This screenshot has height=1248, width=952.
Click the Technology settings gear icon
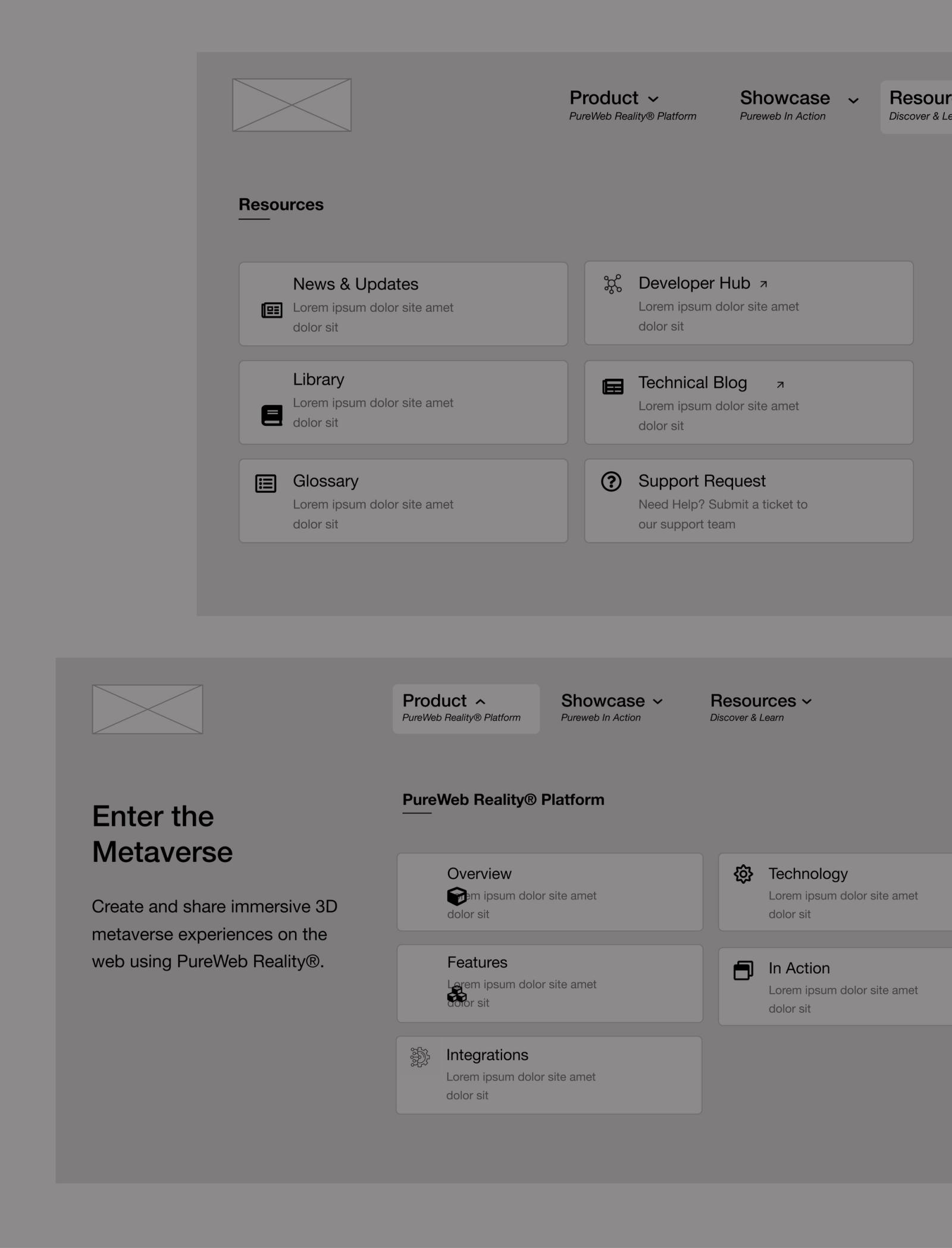click(x=743, y=874)
